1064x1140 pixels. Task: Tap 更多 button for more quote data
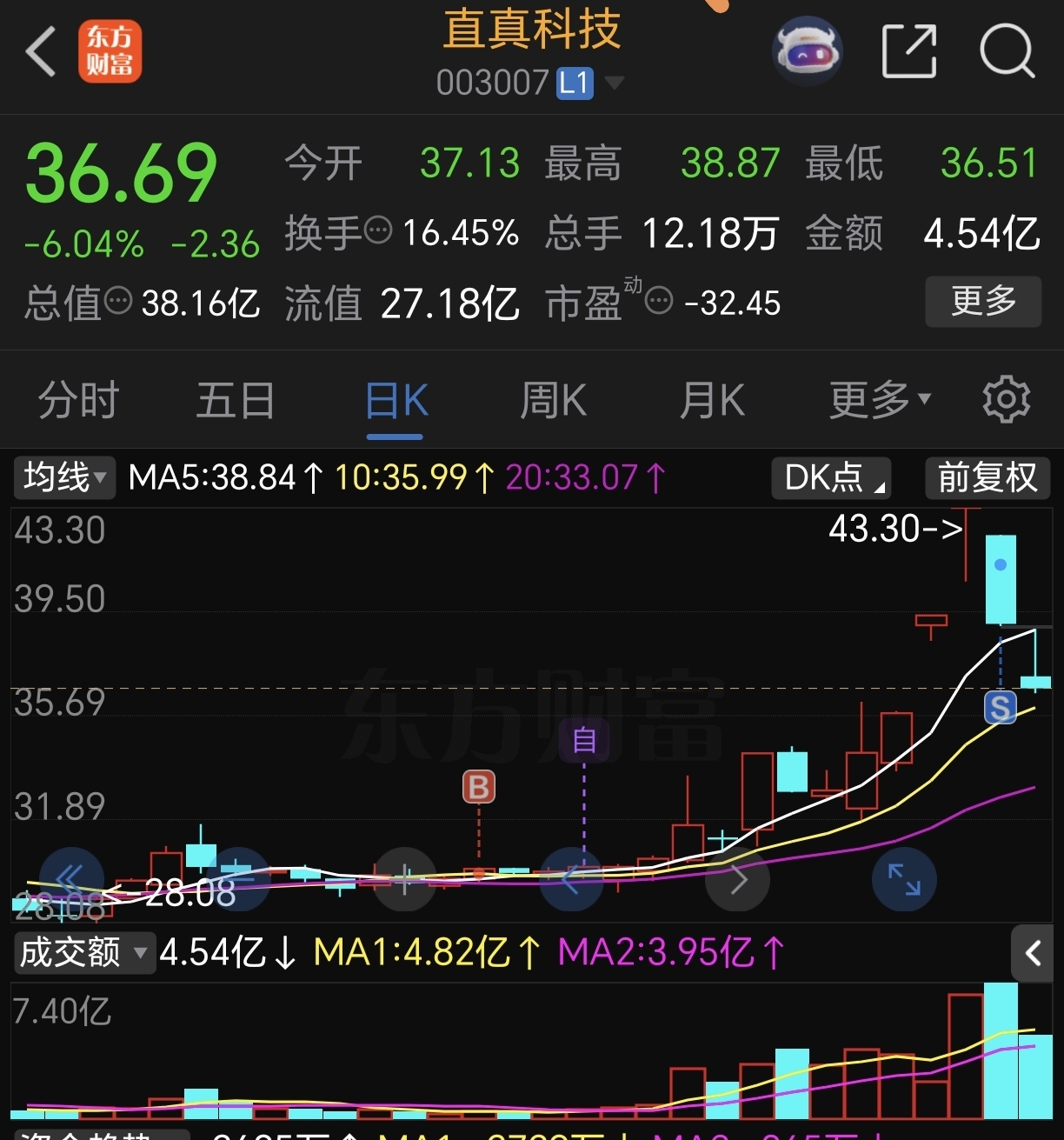click(983, 301)
